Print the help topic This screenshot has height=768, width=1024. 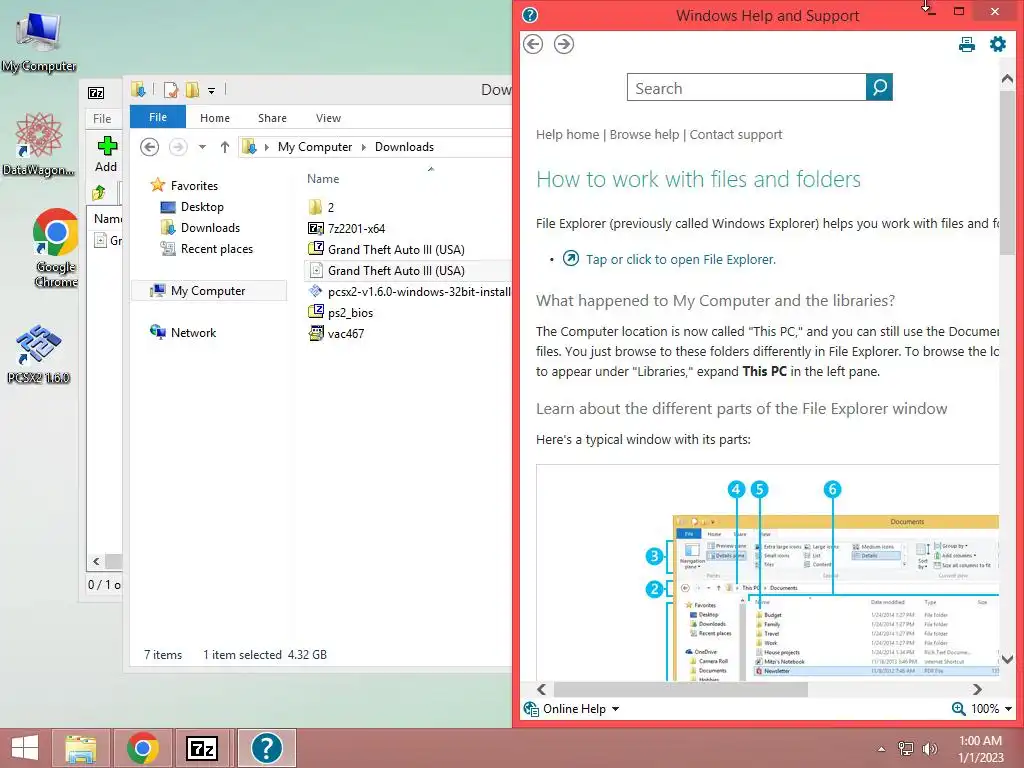(x=967, y=44)
